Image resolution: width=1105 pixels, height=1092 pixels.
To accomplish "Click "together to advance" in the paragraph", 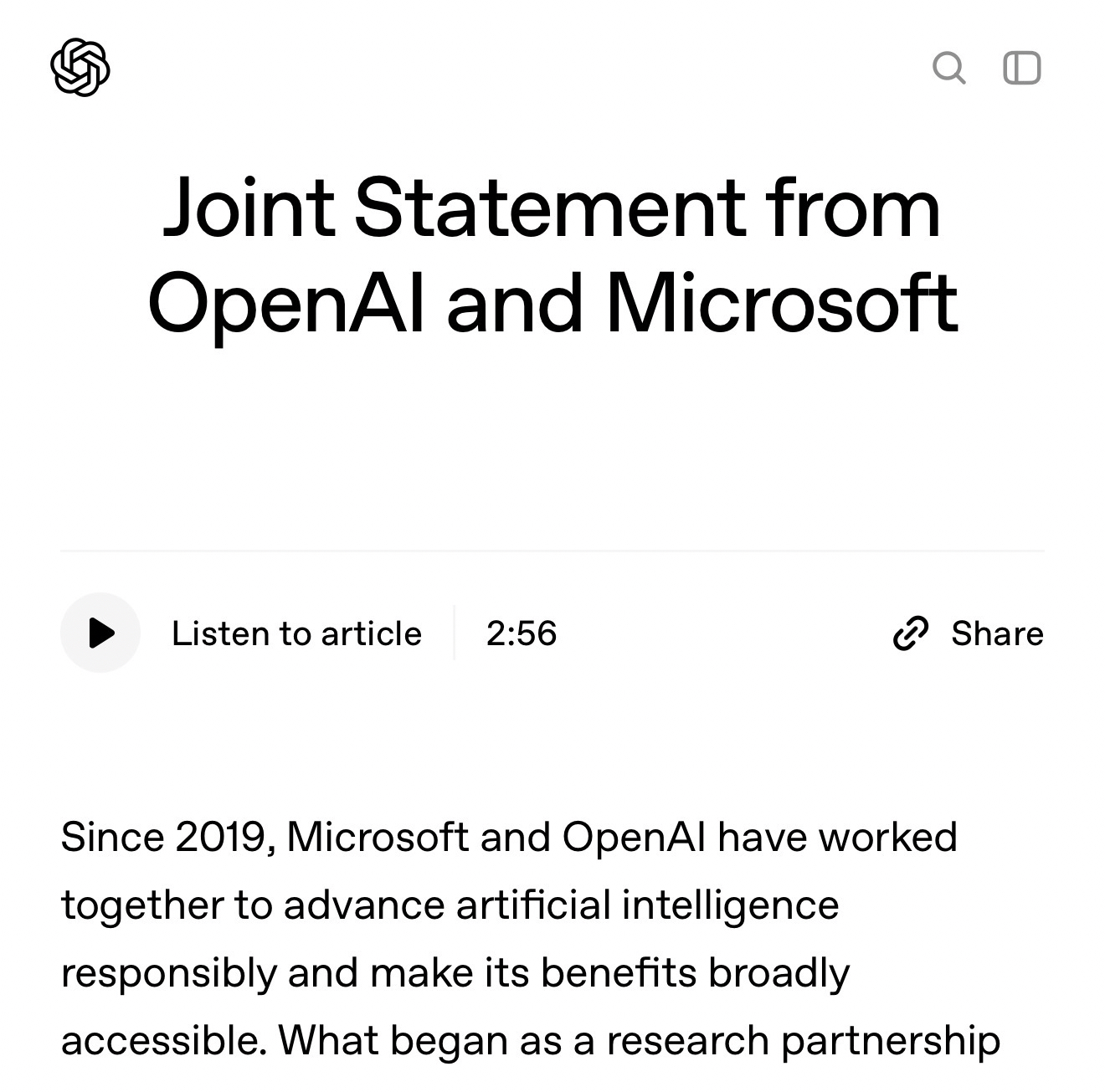I will point(249,905).
